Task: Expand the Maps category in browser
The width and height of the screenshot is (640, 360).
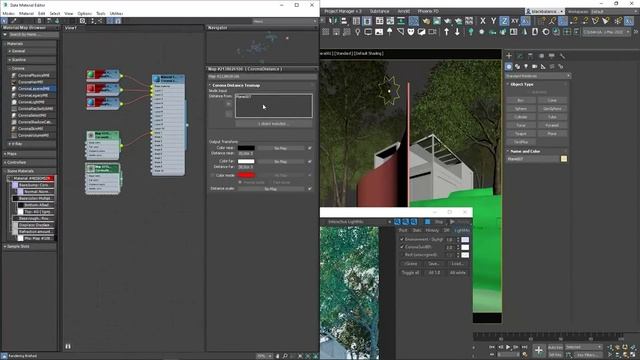Action: (x=5, y=154)
